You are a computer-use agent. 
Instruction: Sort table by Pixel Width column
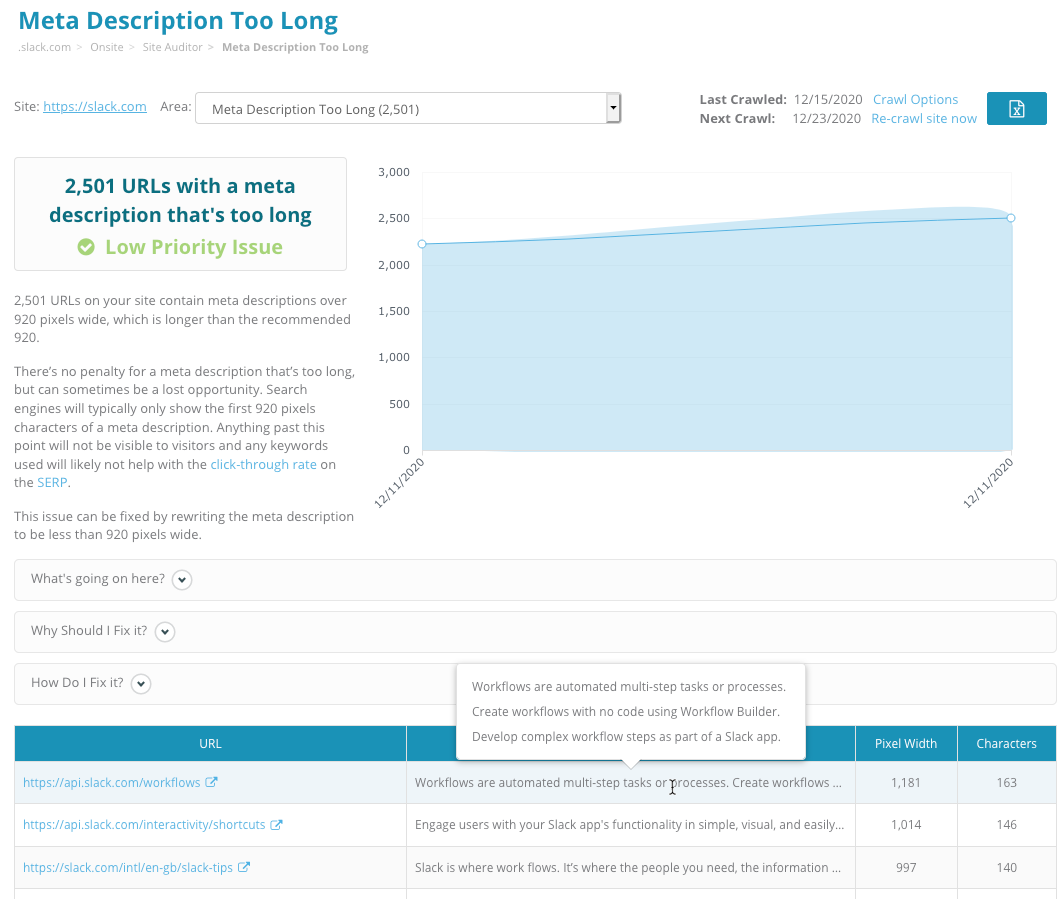pyautogui.click(x=906, y=743)
